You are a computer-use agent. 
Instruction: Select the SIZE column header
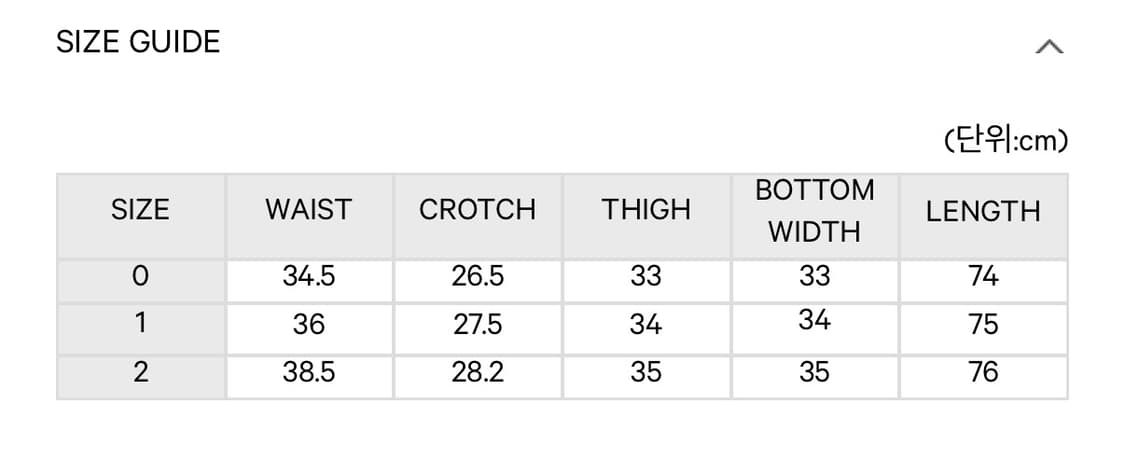(x=140, y=210)
